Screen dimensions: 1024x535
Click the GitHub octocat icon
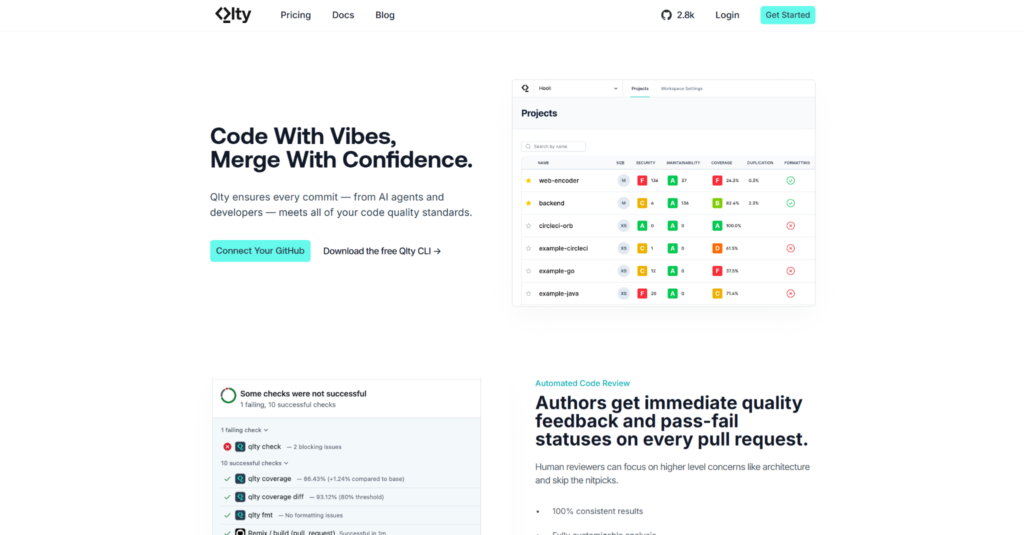(666, 15)
